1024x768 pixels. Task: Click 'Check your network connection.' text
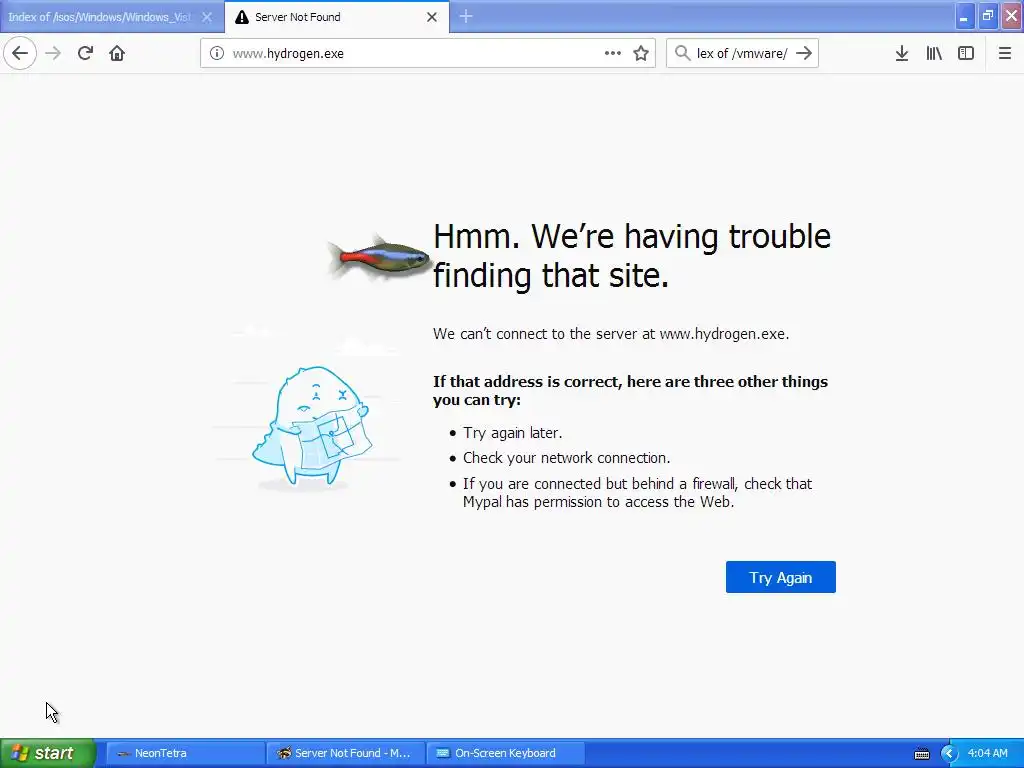[566, 458]
